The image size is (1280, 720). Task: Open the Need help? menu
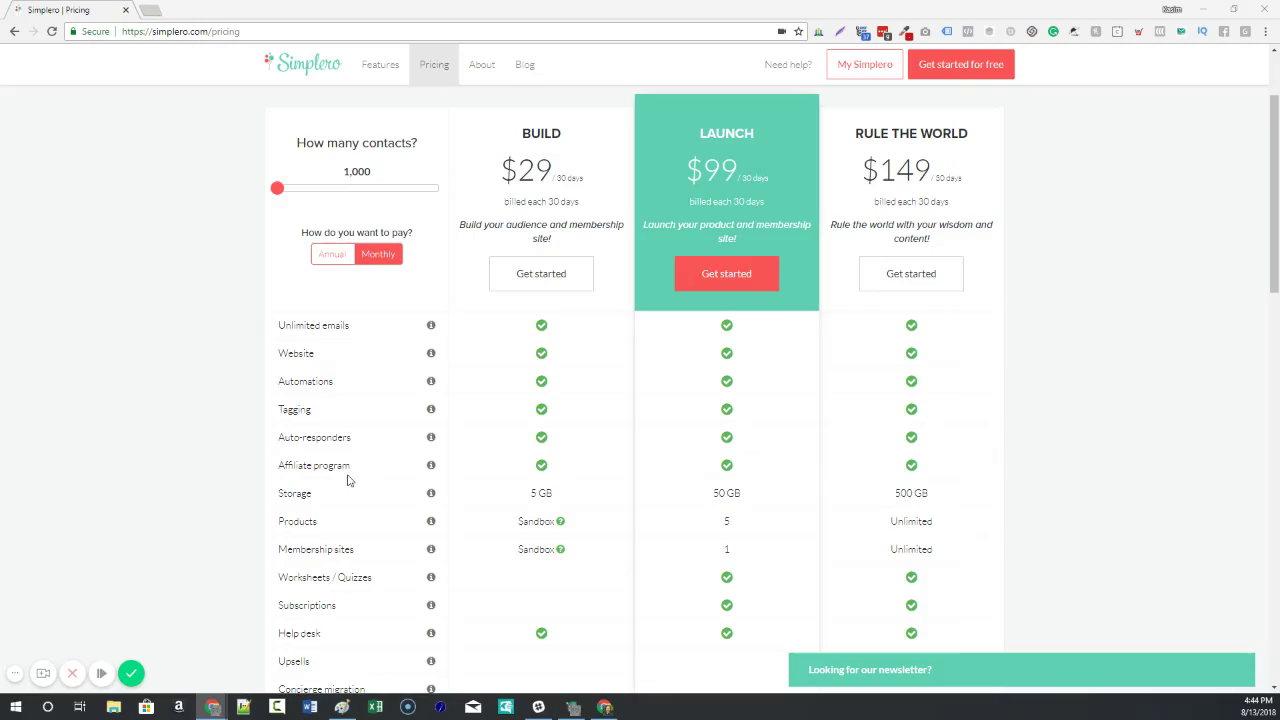point(788,65)
